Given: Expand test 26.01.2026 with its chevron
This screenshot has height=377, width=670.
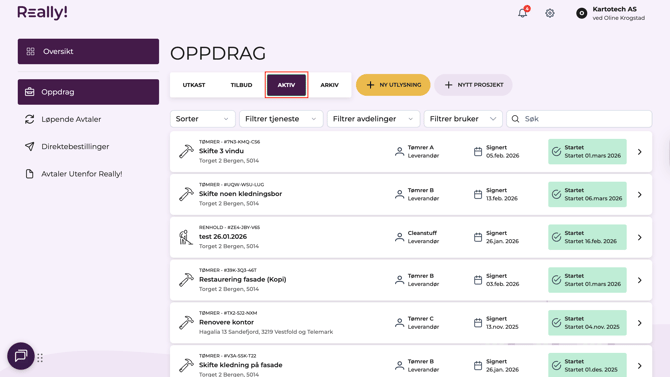Looking at the screenshot, I should coord(640,237).
